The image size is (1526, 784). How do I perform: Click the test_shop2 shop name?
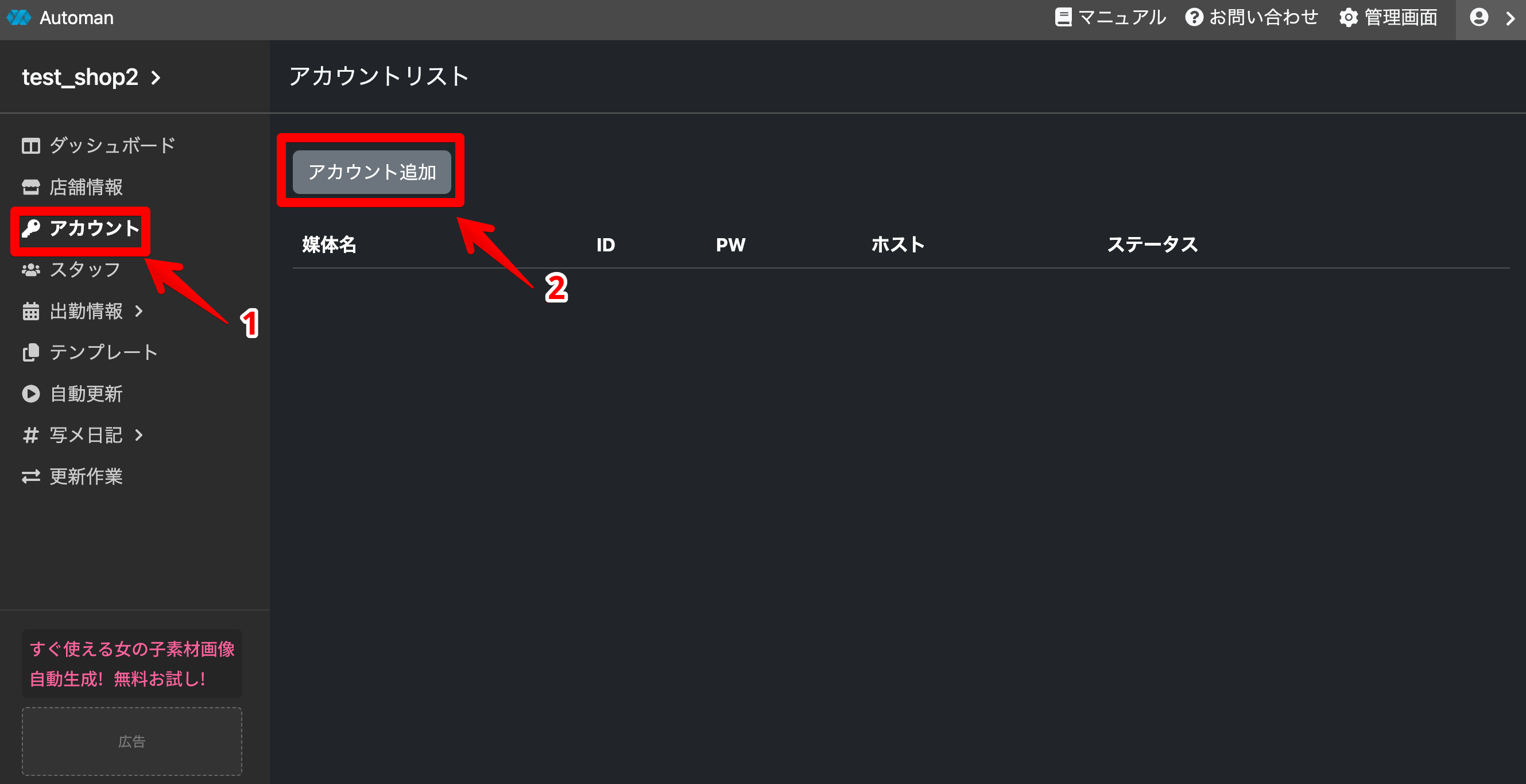[80, 77]
